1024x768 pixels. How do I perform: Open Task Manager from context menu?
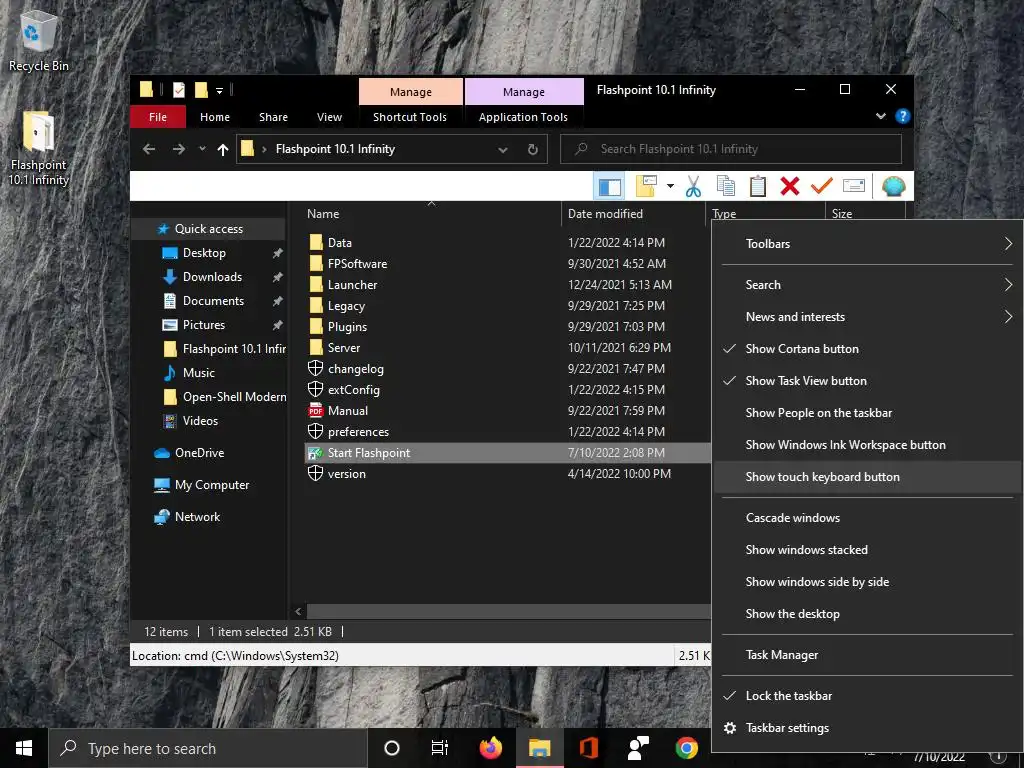pos(867,655)
